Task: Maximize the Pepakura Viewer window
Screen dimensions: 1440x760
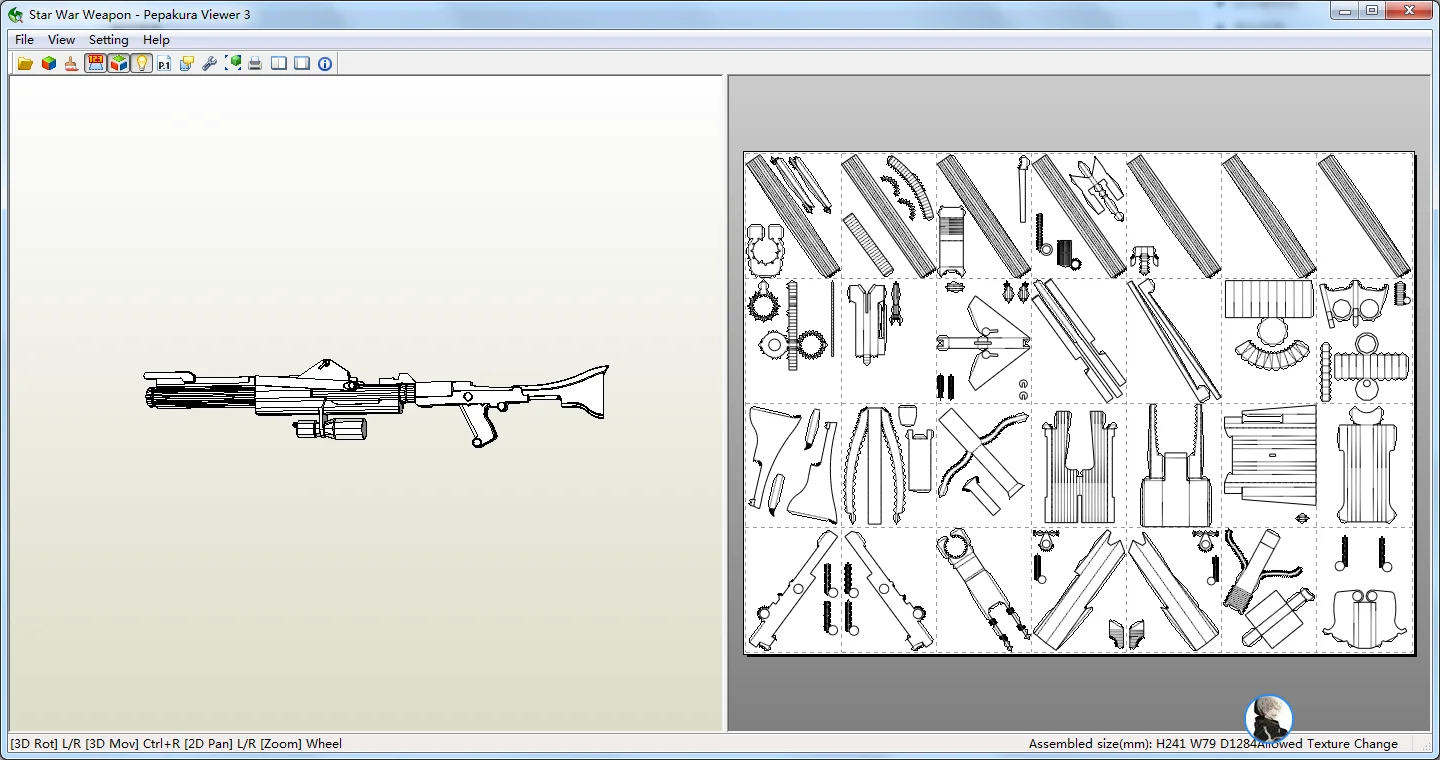Action: [1372, 11]
